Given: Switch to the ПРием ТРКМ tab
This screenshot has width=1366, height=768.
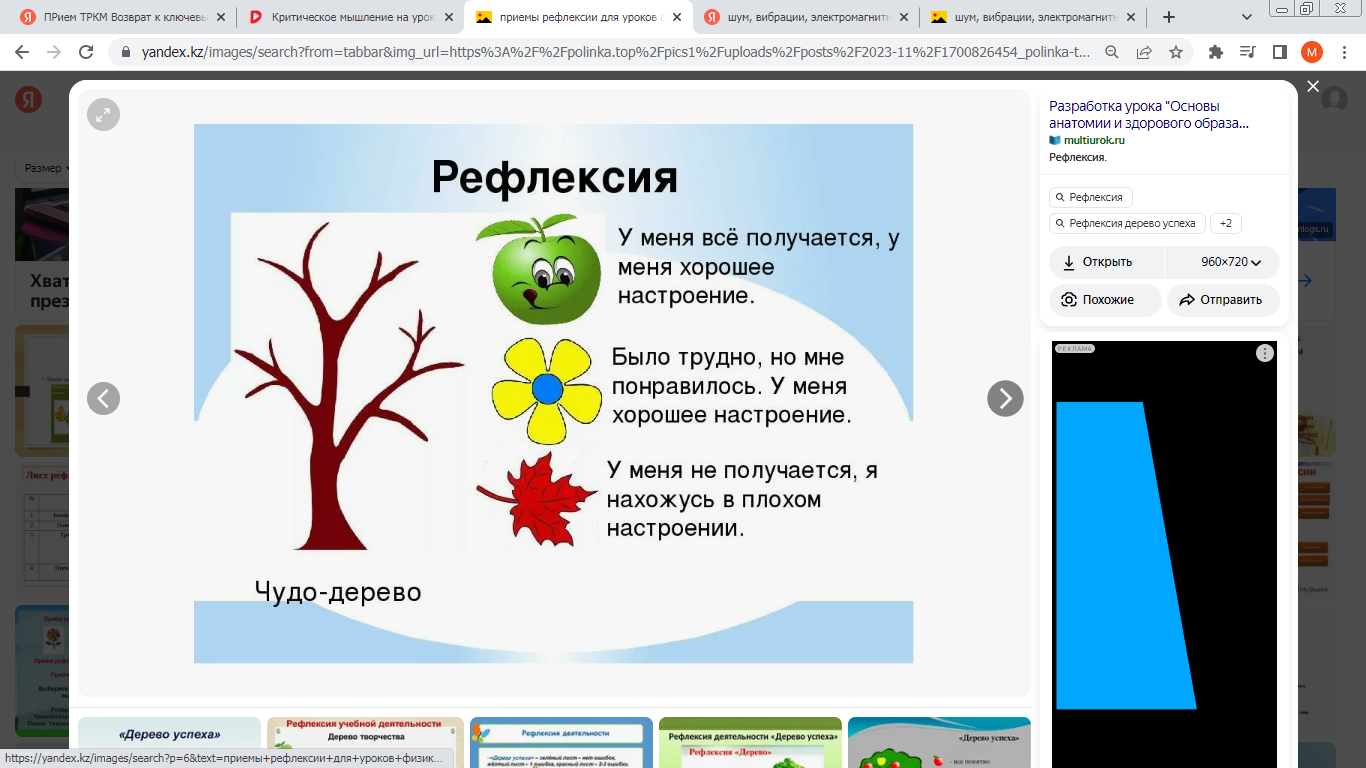Looking at the screenshot, I should click(123, 17).
